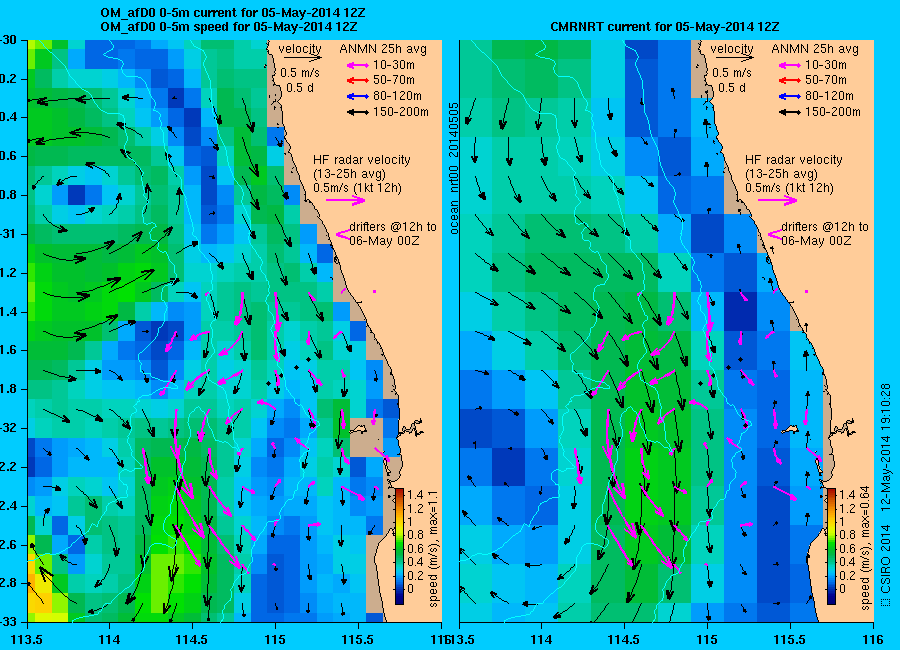Click the velocity scale arrow in CMRNRT panel
This screenshot has height=650, width=900.
coord(735,58)
